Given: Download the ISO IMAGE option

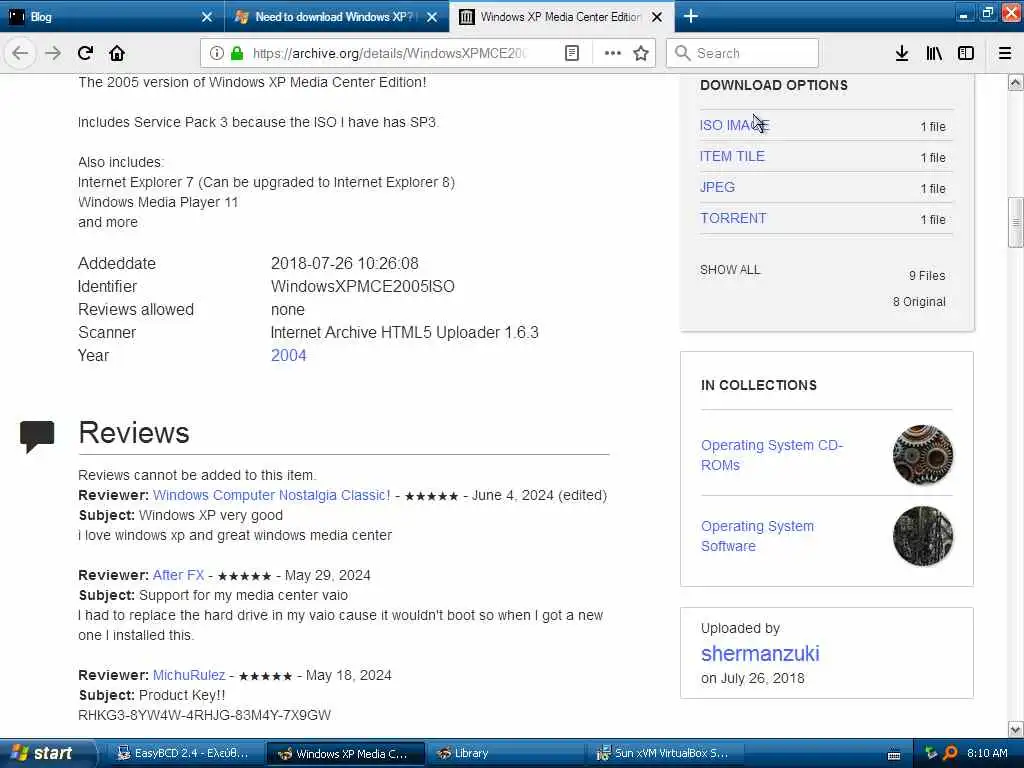Looking at the screenshot, I should click(734, 125).
